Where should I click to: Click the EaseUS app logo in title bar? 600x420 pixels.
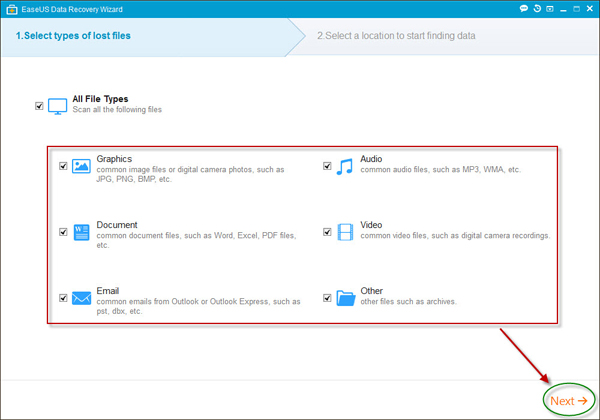(x=10, y=8)
